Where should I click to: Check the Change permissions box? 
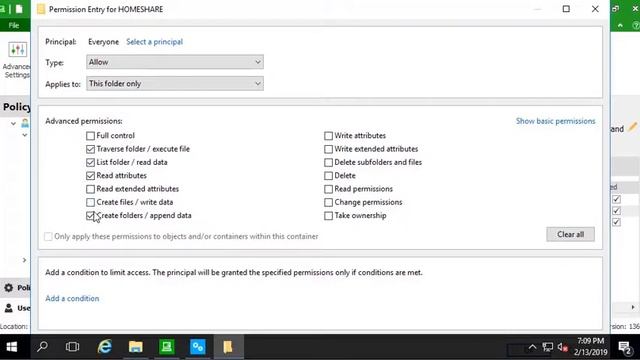[328, 202]
